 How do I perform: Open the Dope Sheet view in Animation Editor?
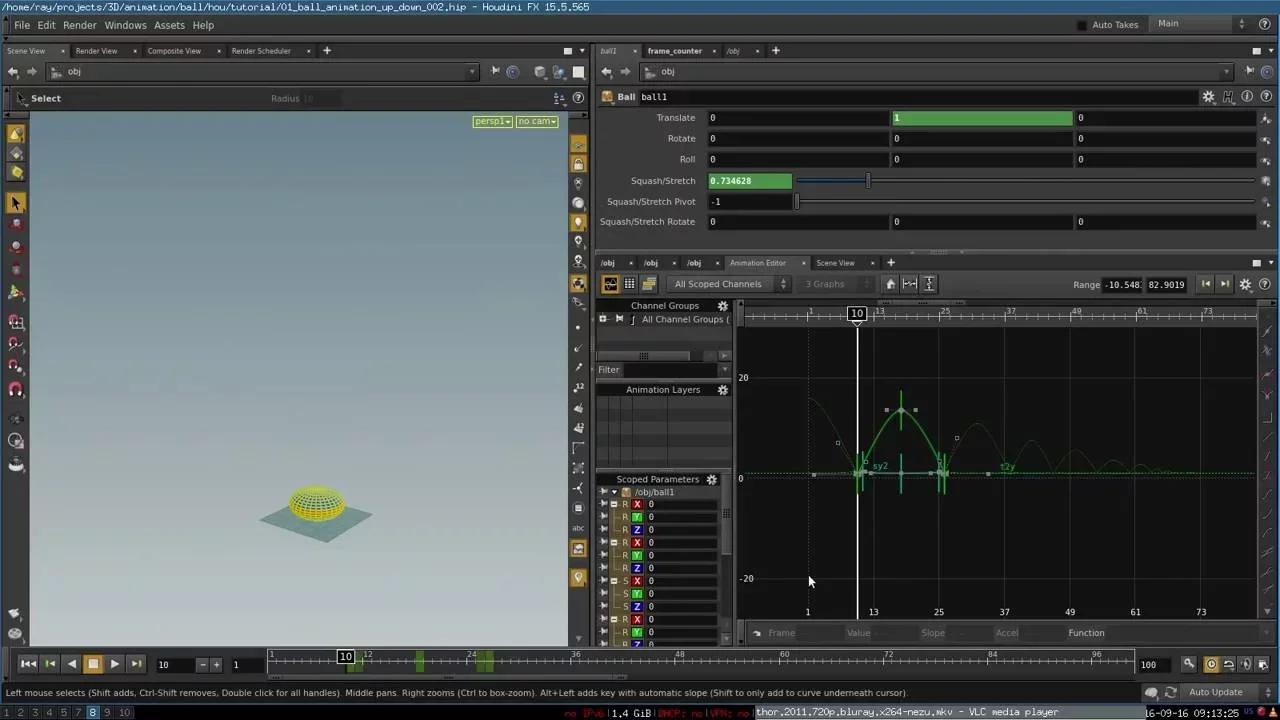pyautogui.click(x=648, y=284)
